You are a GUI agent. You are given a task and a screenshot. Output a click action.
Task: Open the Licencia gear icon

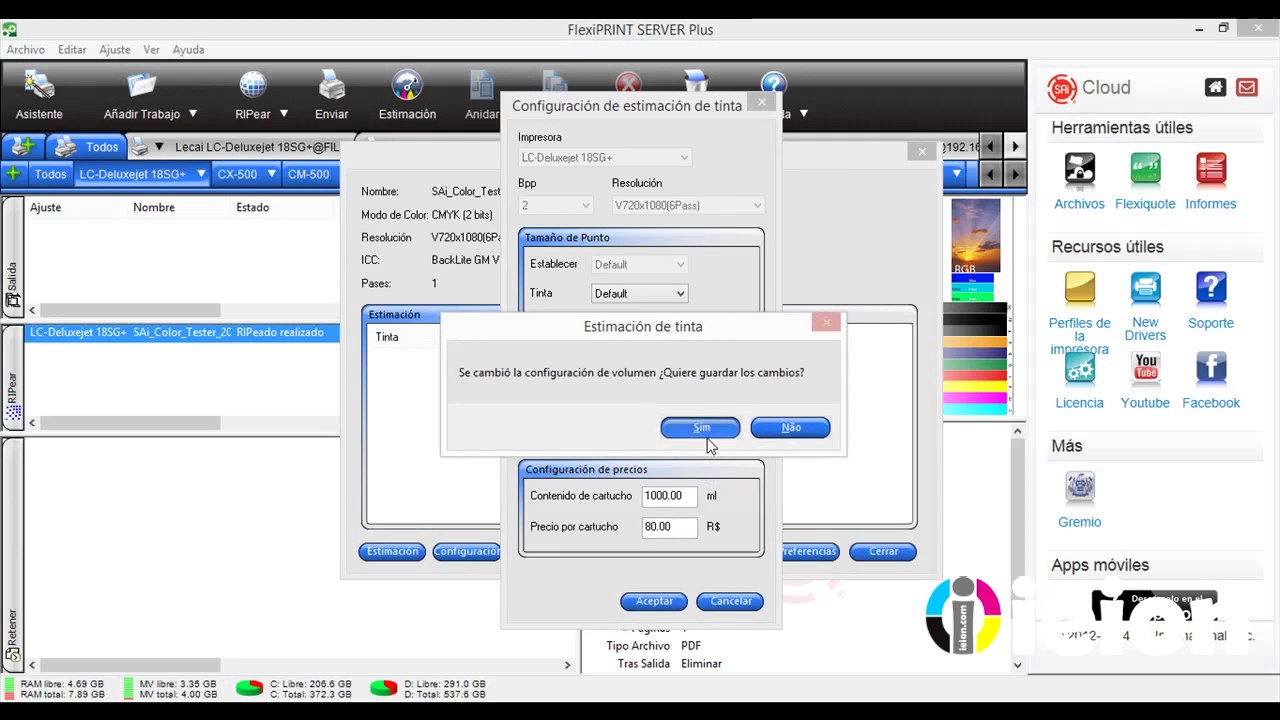pyautogui.click(x=1079, y=368)
